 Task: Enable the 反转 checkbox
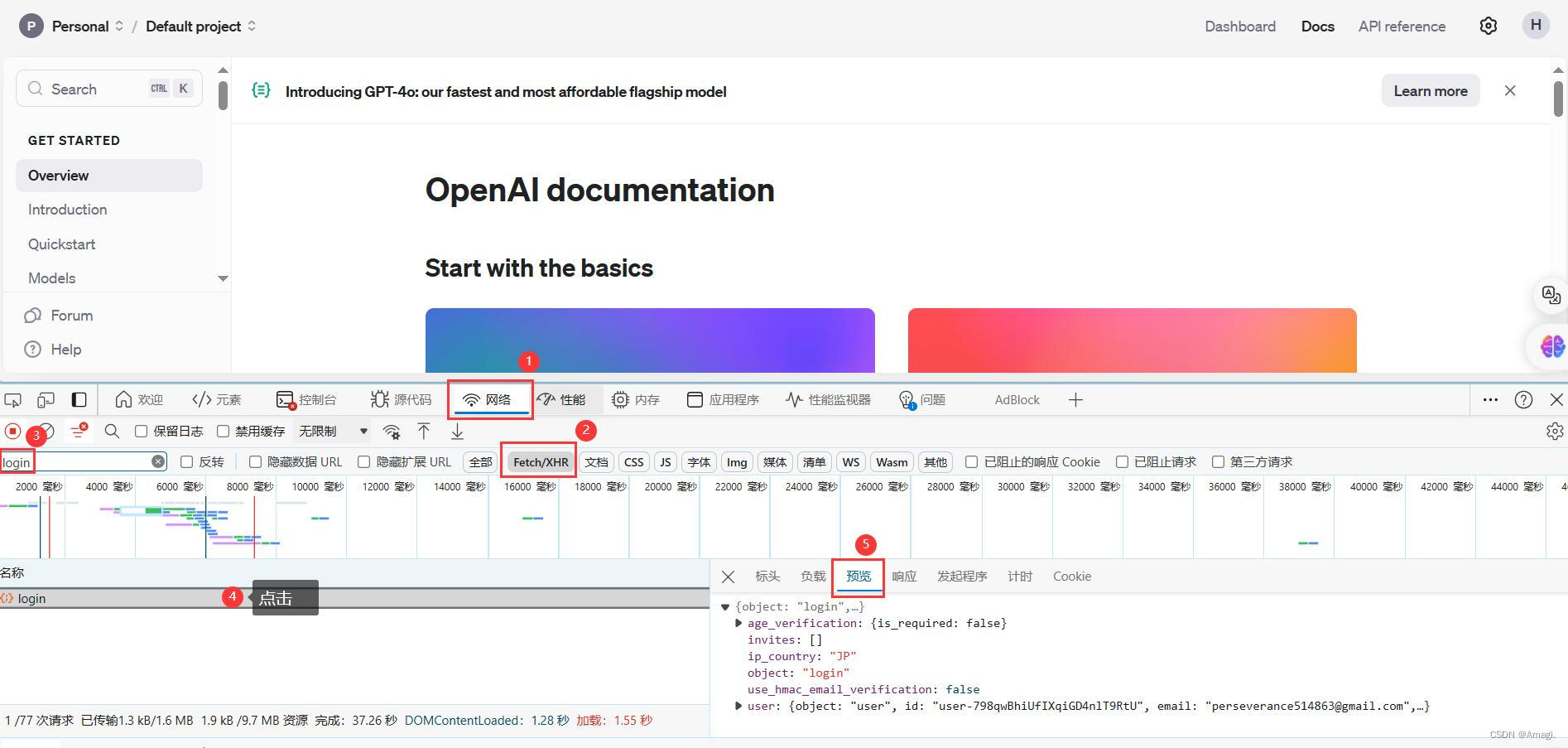click(186, 461)
